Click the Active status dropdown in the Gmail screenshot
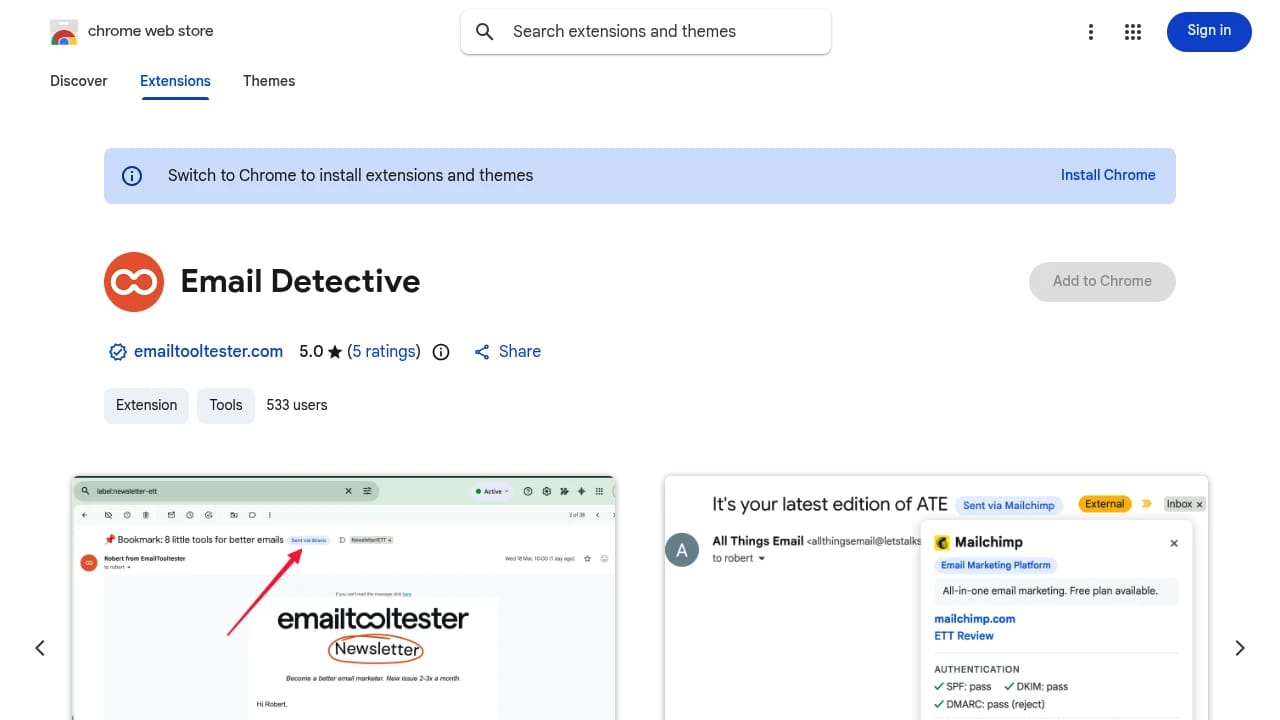This screenshot has width=1280, height=720. [x=493, y=491]
